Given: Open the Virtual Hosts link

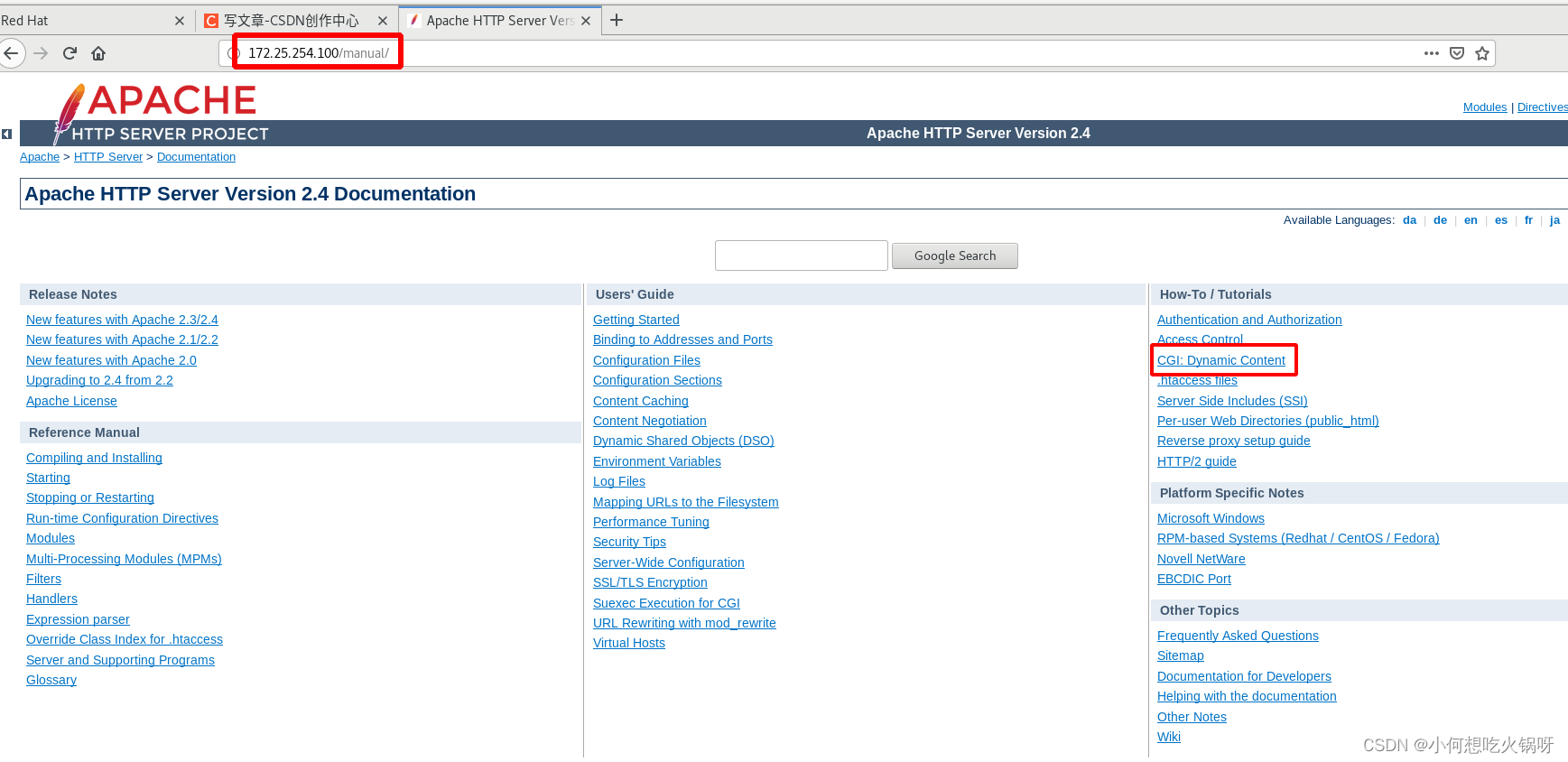Looking at the screenshot, I should click(629, 643).
